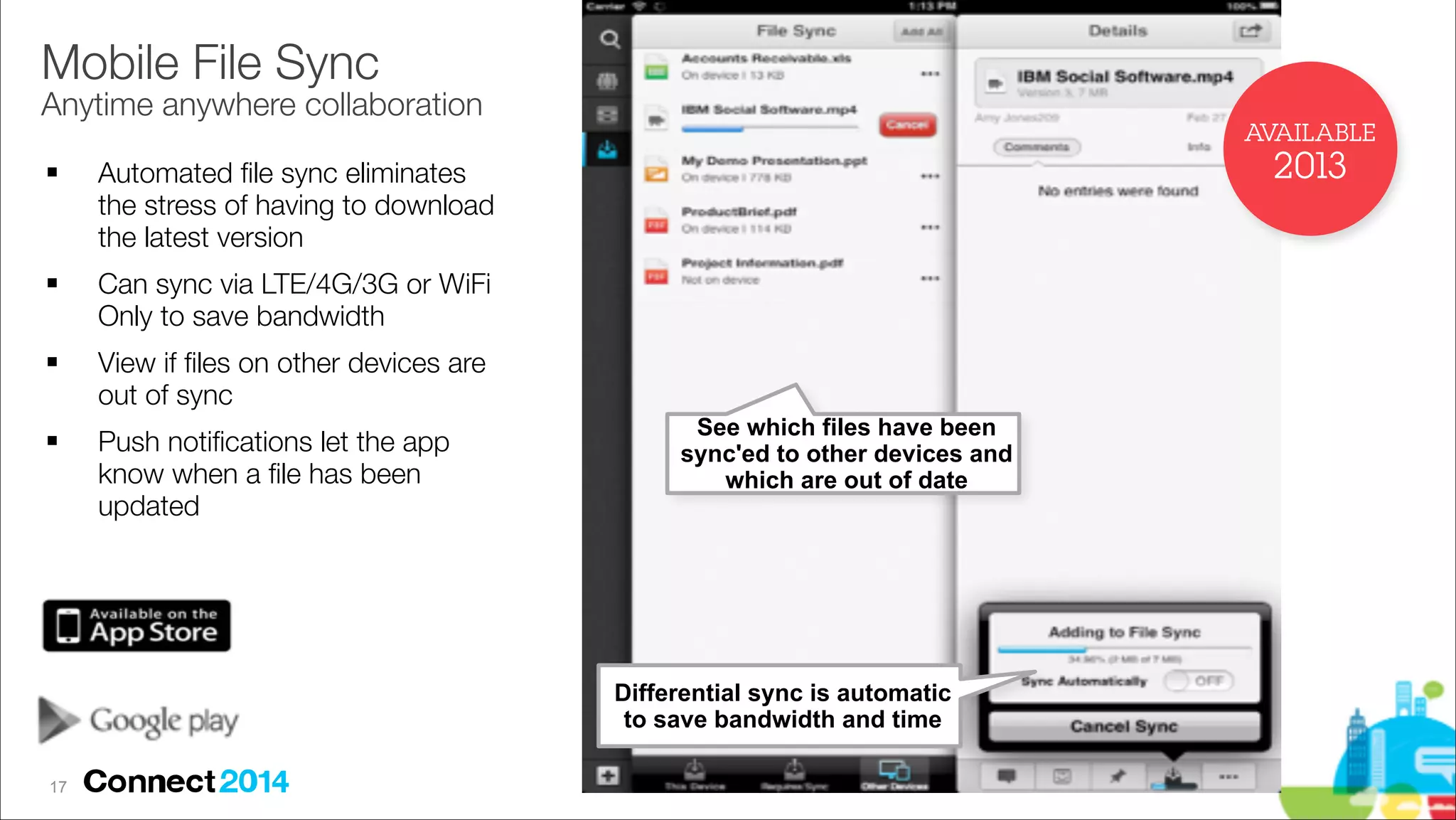Switch to the Comments tab
1456x820 pixels.
pyautogui.click(x=1037, y=147)
